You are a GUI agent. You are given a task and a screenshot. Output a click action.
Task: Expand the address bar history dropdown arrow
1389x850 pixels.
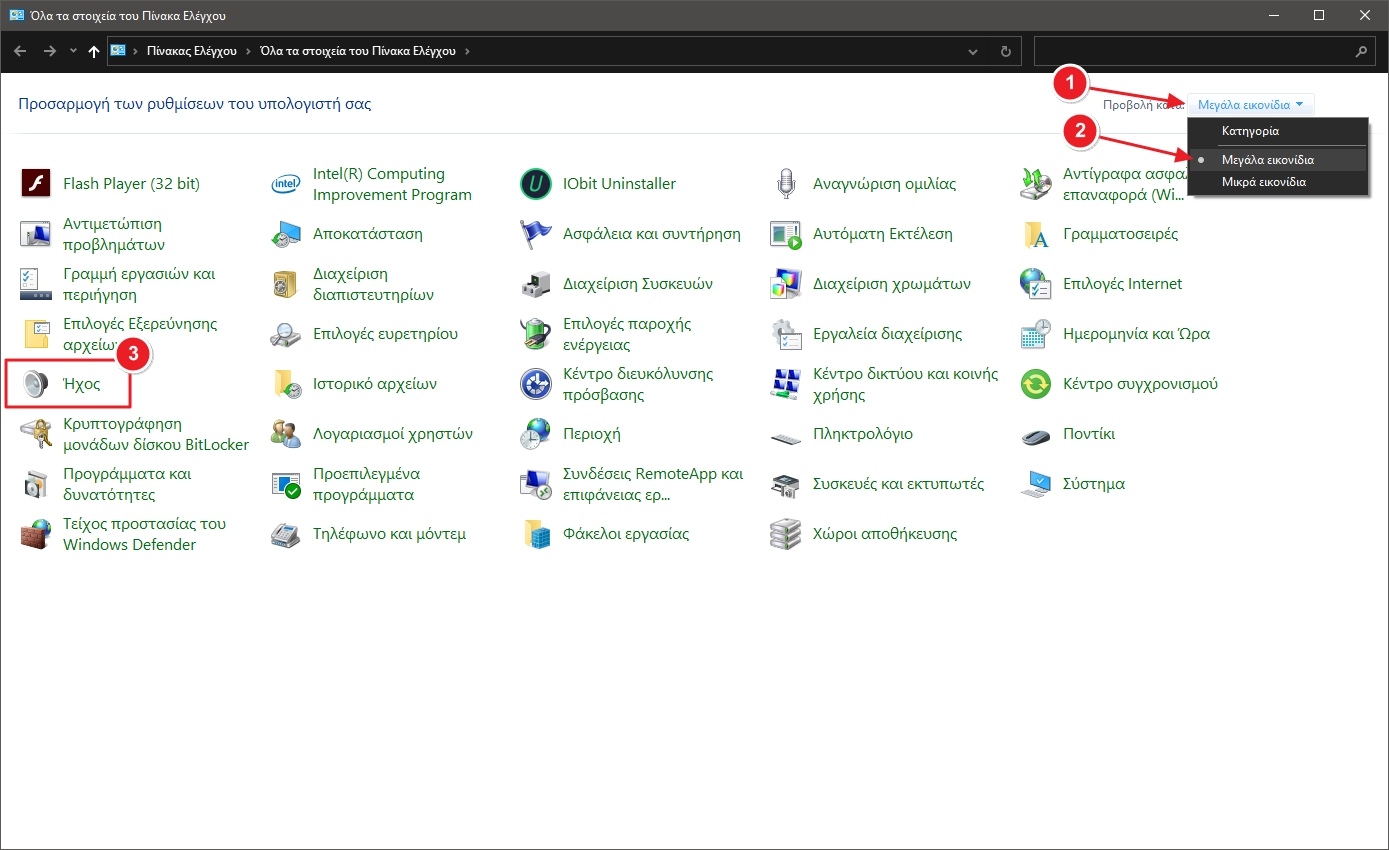click(974, 51)
